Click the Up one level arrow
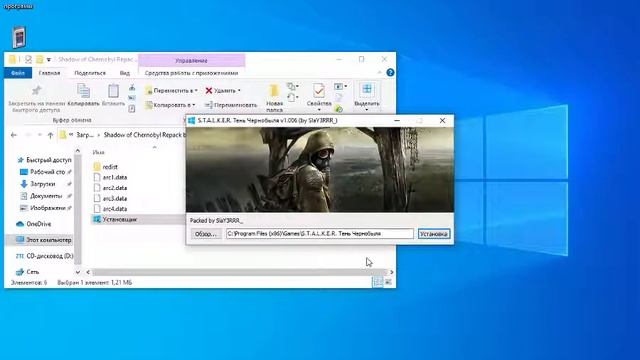This screenshot has height=360, width=640. (x=50, y=135)
